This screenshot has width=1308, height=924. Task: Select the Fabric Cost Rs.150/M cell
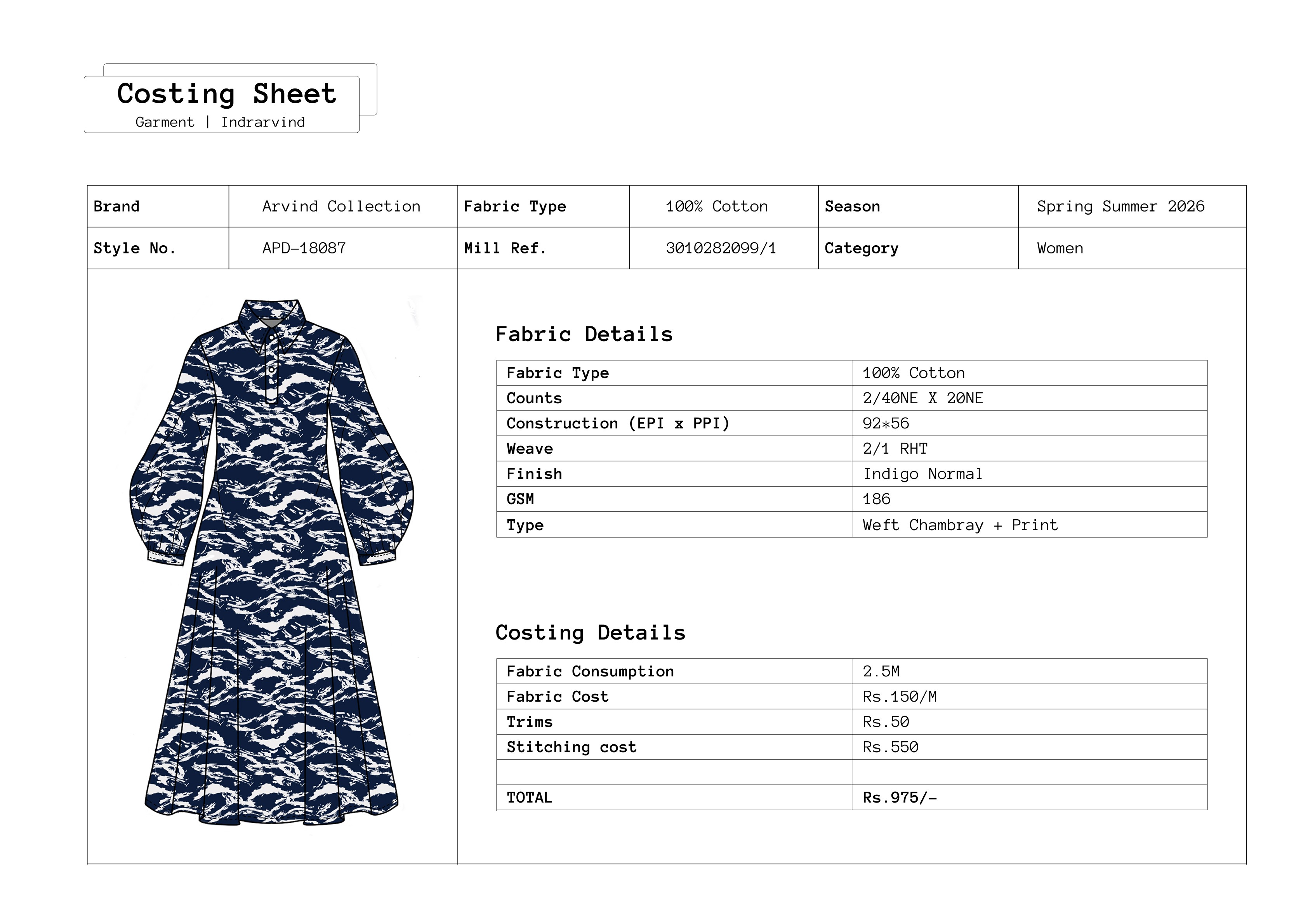[x=900, y=697]
